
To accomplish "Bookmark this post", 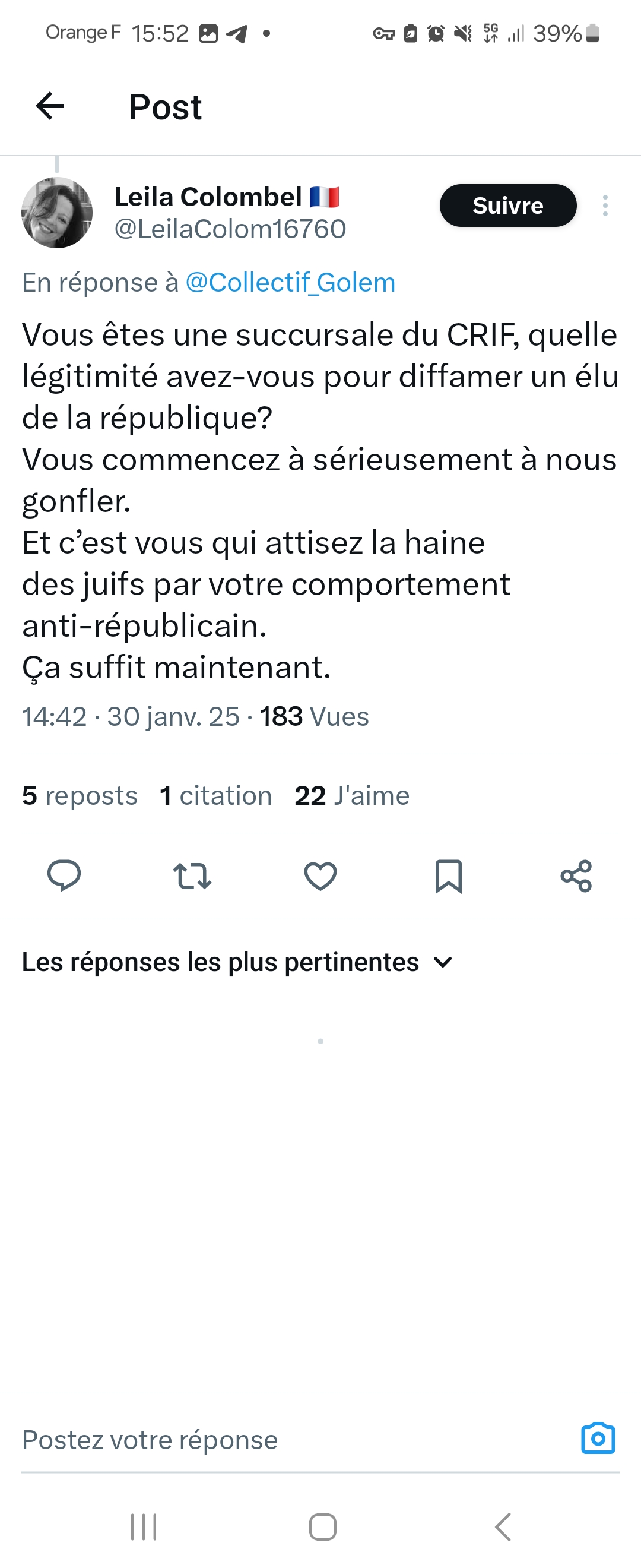I will 449,876.
